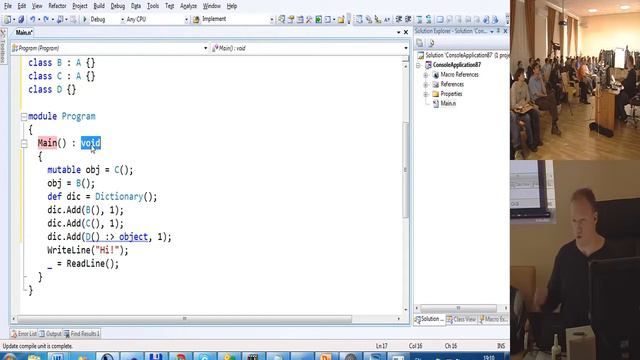Click the New Project toolbar icon
Viewport: 640px width, 360px height.
tap(7, 19)
